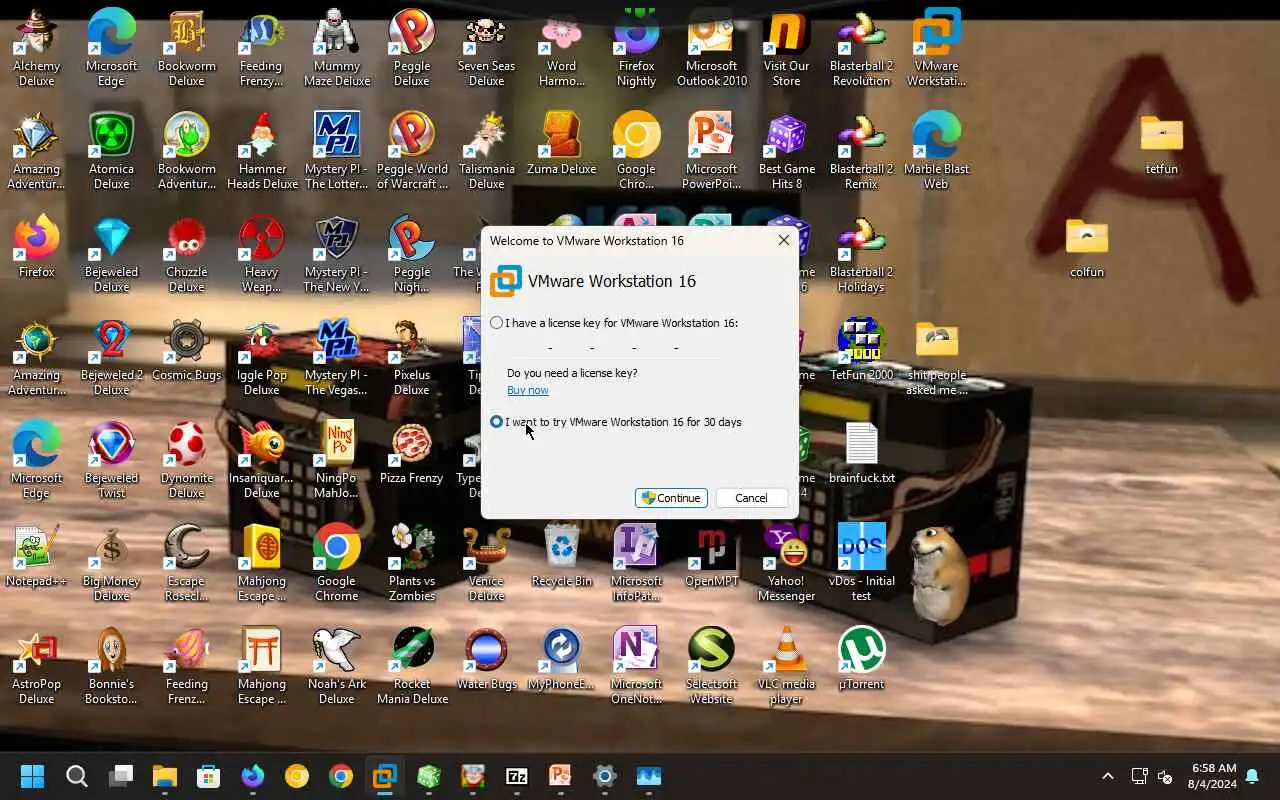Click the Continue button

tap(671, 498)
